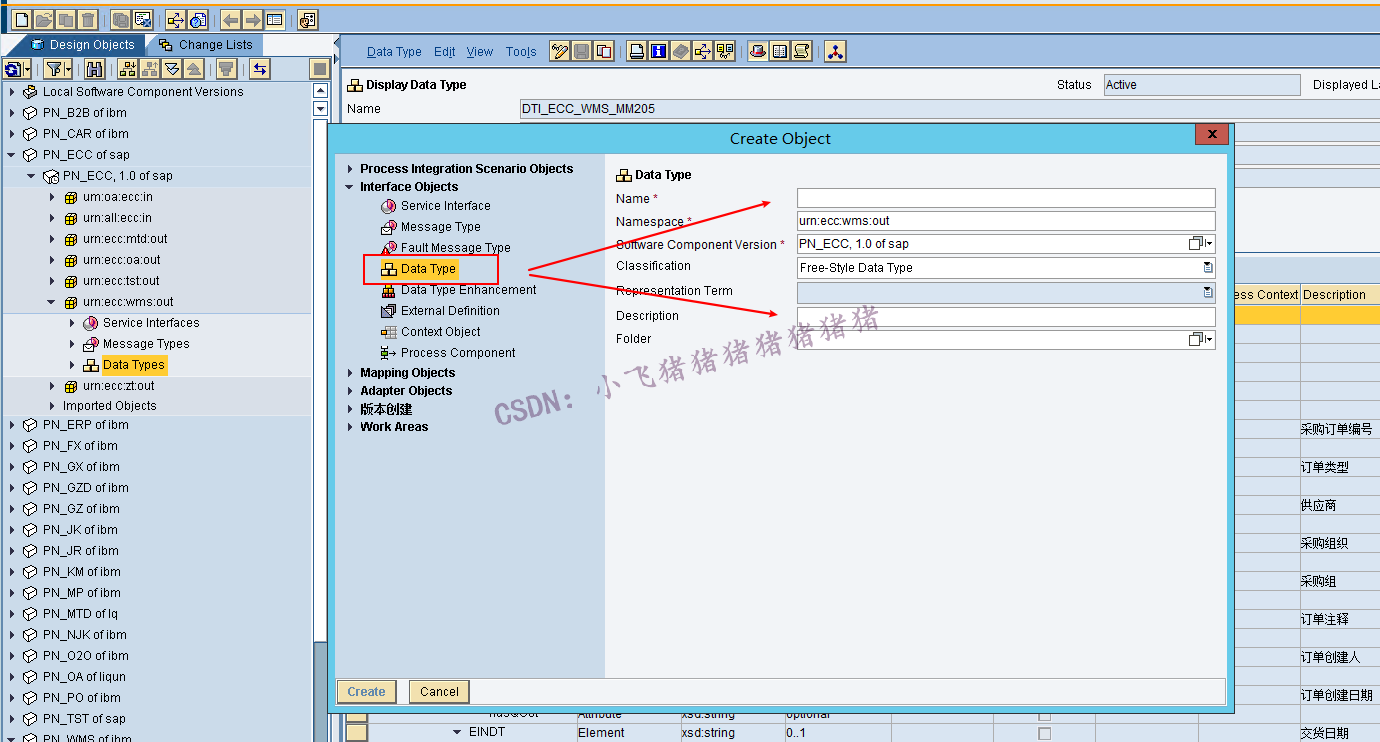
Task: Open Classification dropdown list
Action: (1208, 268)
